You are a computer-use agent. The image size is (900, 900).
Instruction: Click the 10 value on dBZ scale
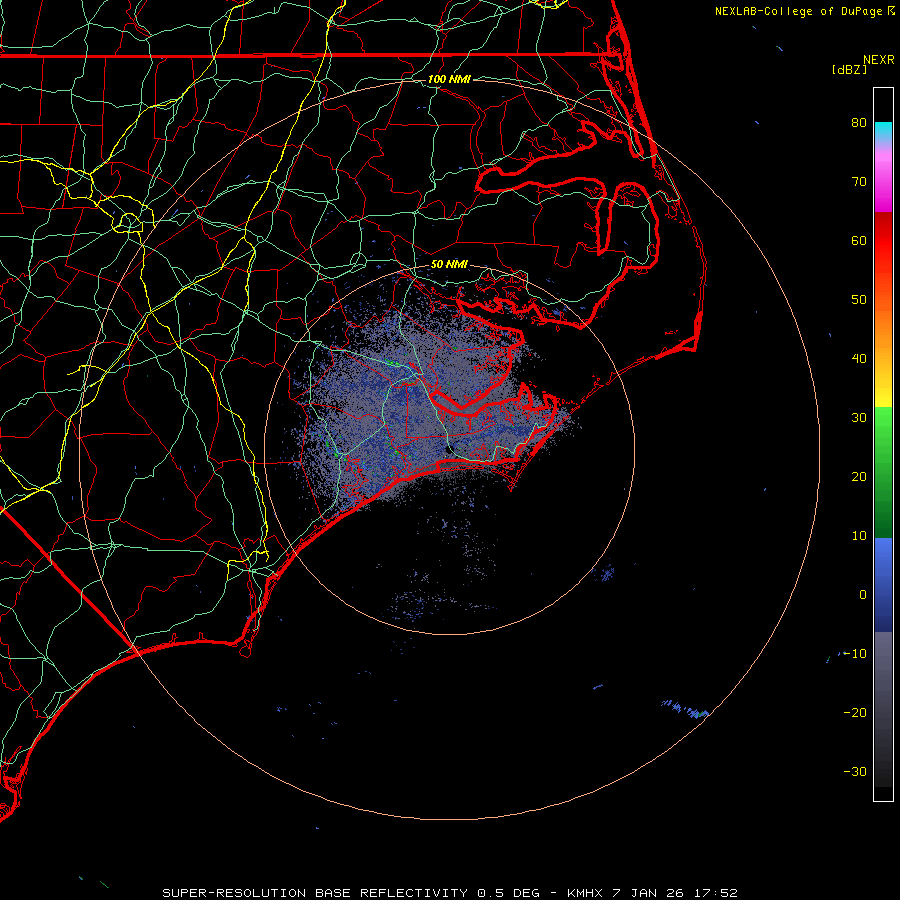tap(859, 536)
